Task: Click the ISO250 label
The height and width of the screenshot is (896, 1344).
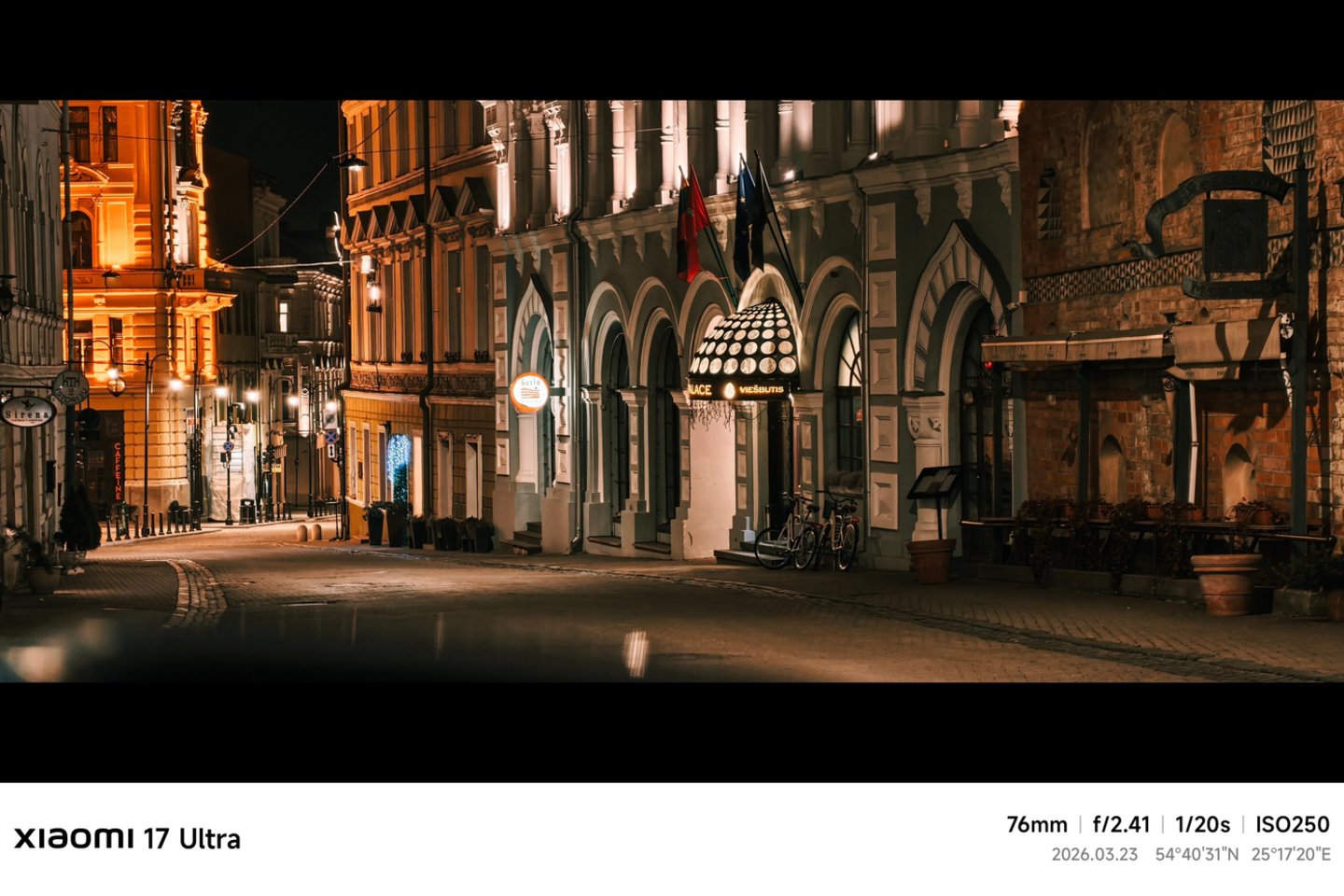Action: [1292, 824]
